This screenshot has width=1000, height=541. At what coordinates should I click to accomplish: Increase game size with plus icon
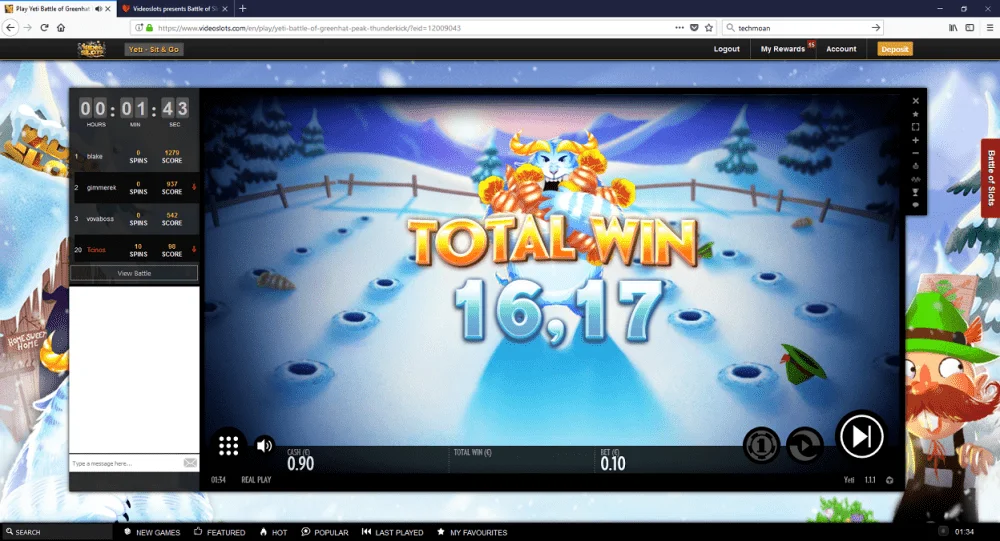pos(915,140)
